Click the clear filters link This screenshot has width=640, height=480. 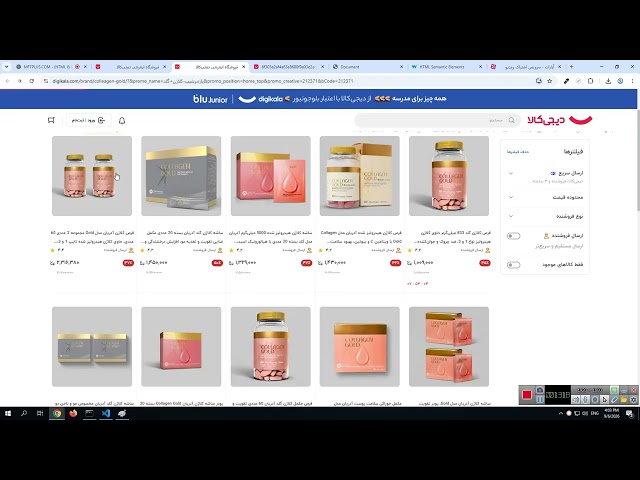(x=518, y=152)
